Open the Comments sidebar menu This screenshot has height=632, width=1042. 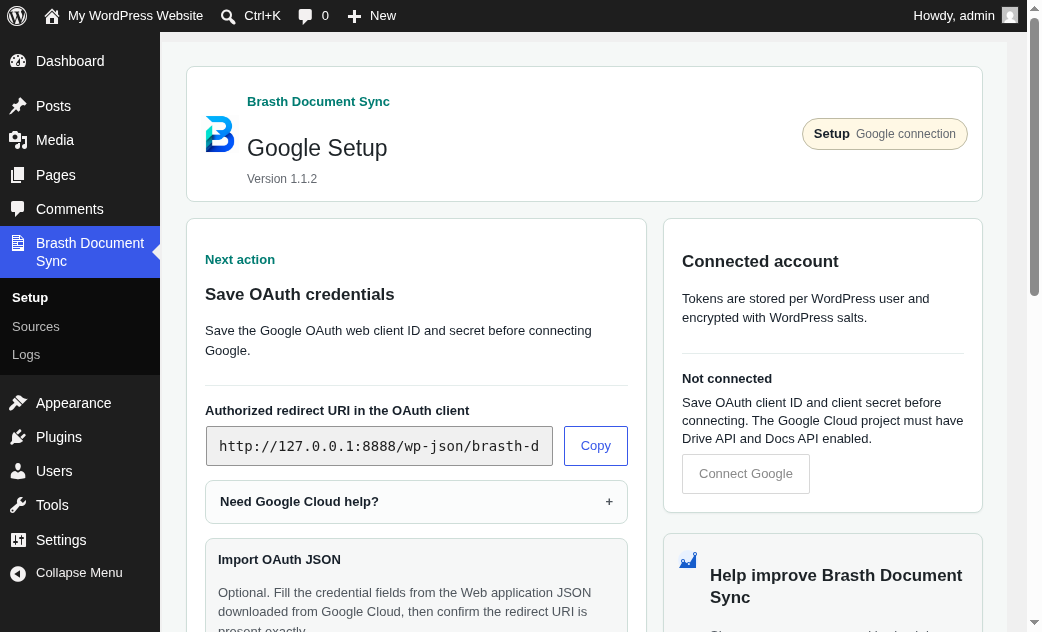[x=80, y=209]
